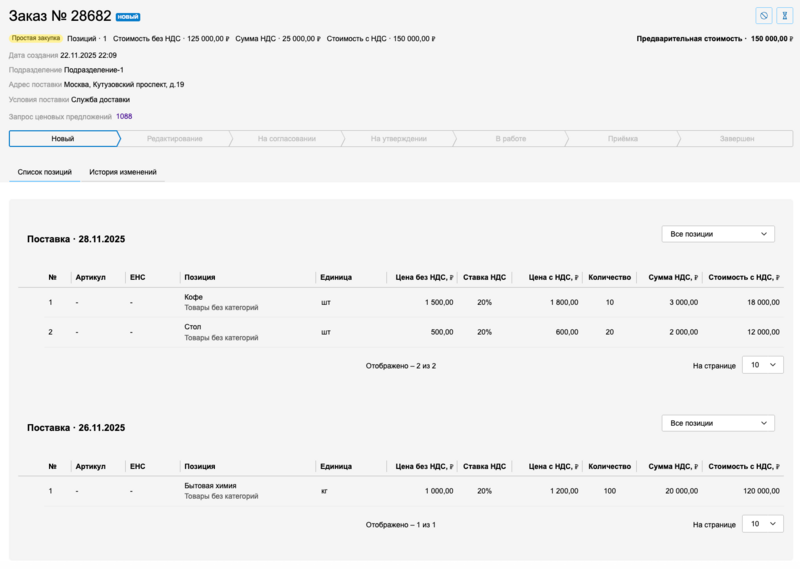
Task: Click the cancel order icon button
Action: (x=763, y=16)
